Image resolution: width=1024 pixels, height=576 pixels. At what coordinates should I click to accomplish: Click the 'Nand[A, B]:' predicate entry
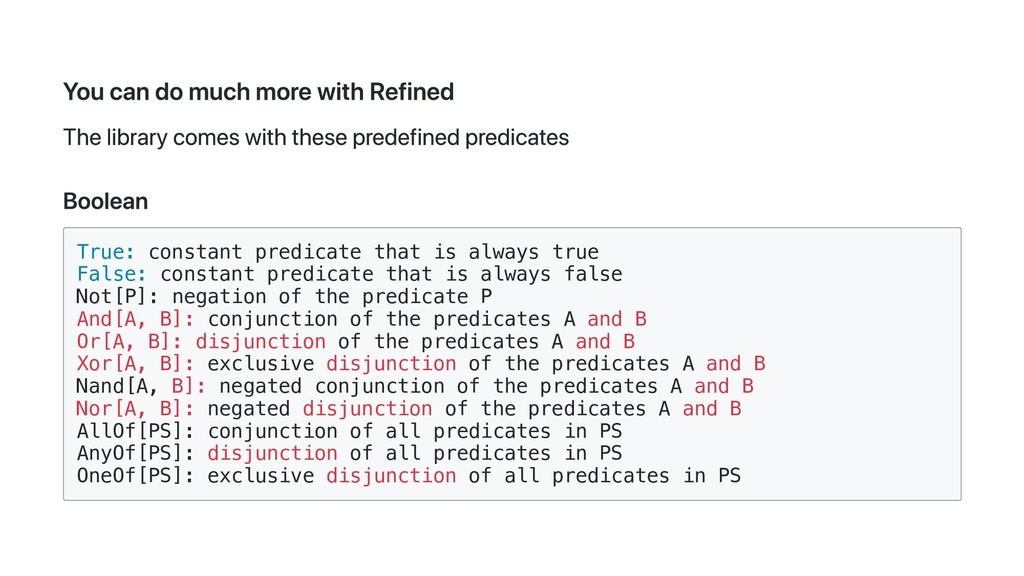click(x=141, y=386)
